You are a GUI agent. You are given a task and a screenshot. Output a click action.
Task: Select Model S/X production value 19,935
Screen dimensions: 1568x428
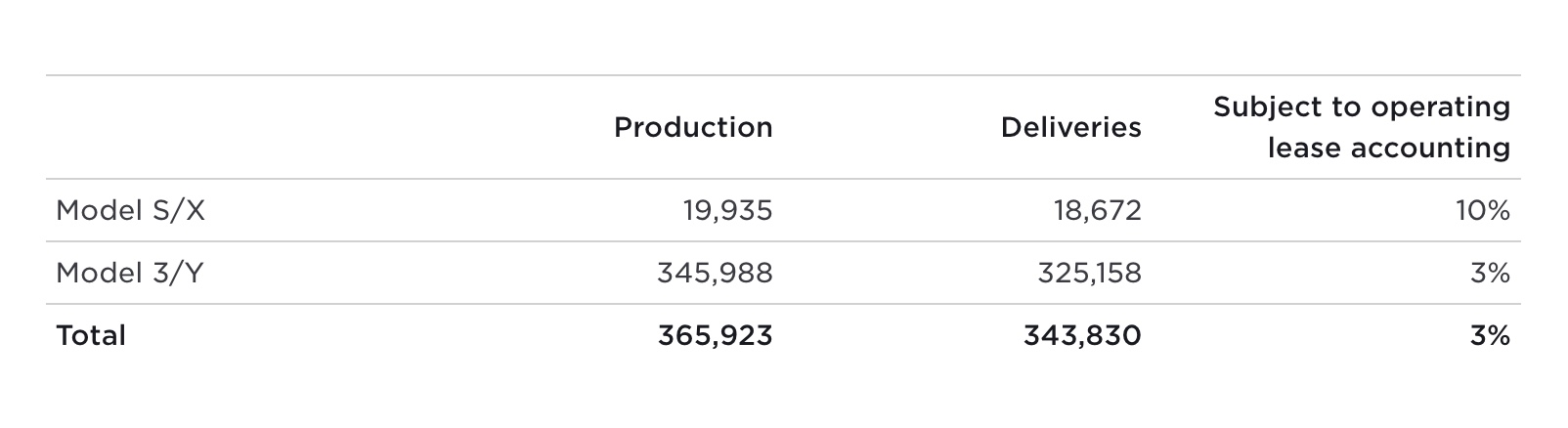click(x=727, y=210)
